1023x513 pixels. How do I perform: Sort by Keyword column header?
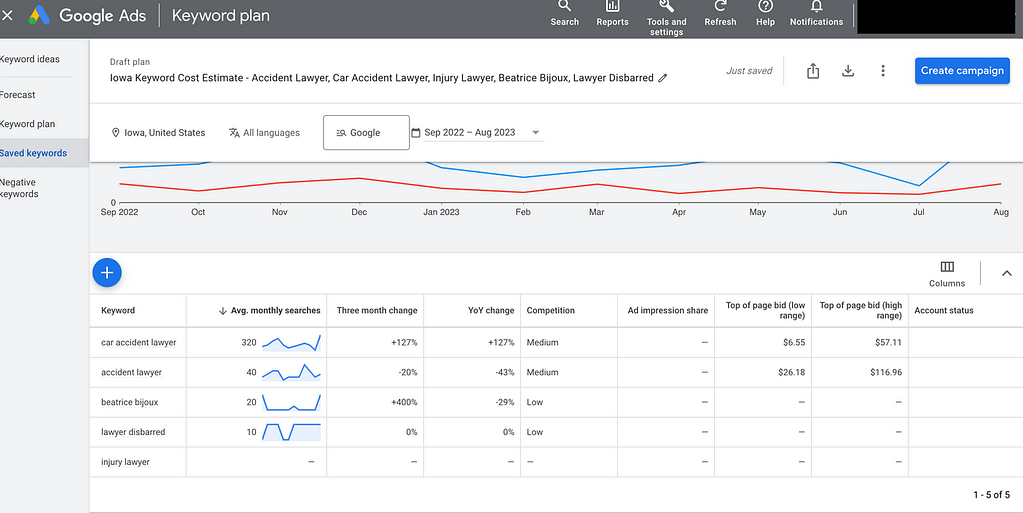pos(118,311)
